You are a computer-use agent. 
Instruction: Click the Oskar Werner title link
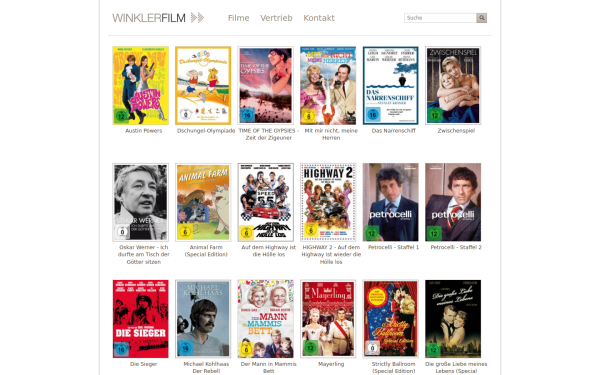(143, 254)
